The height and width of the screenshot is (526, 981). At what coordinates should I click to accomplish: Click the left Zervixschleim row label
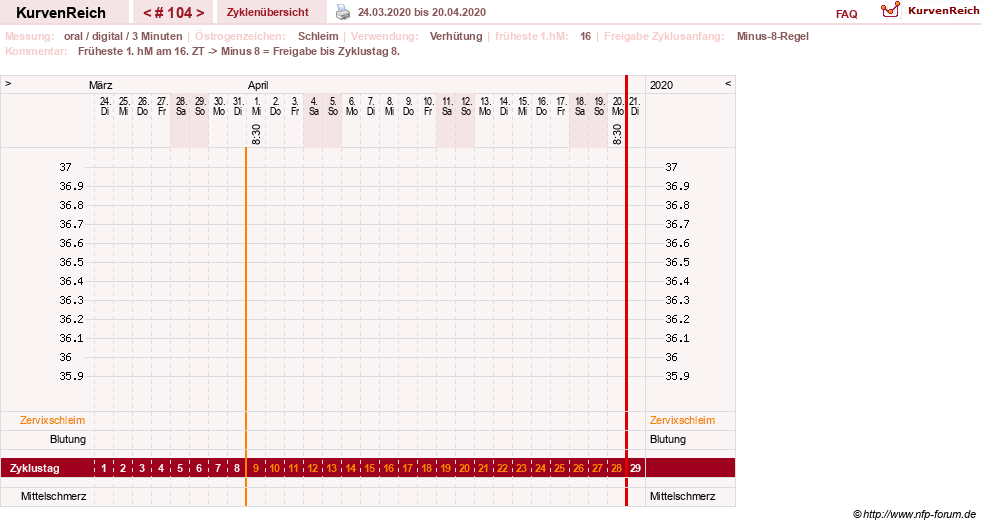pyautogui.click(x=53, y=420)
